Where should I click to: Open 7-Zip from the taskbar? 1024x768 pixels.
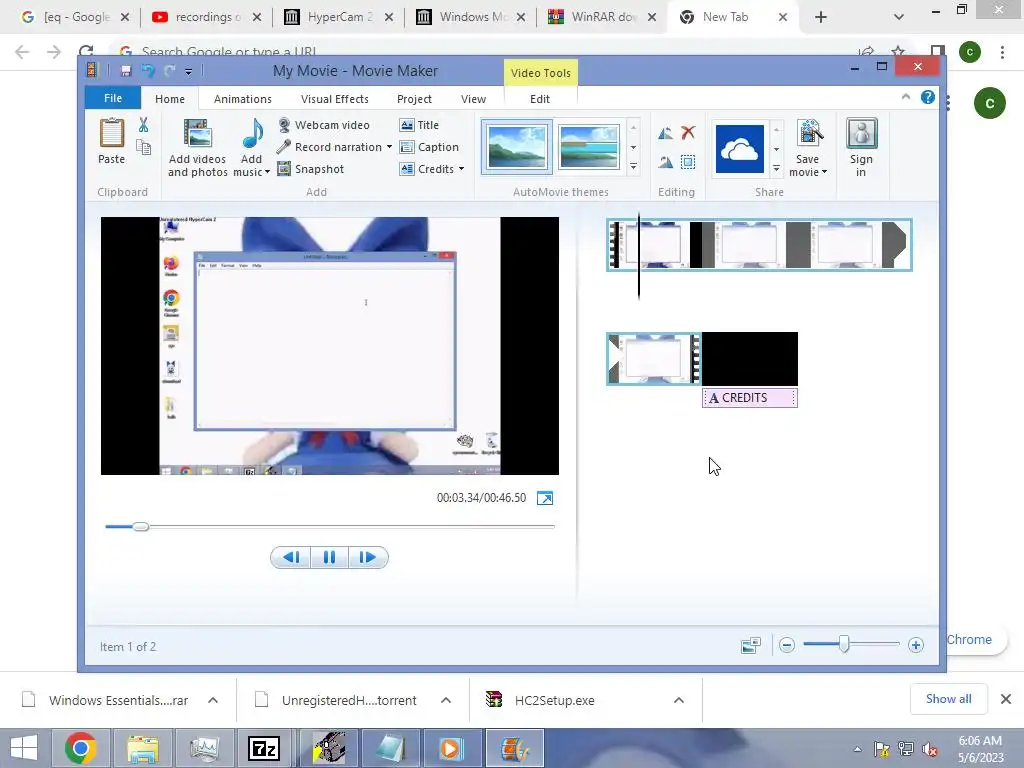[264, 748]
